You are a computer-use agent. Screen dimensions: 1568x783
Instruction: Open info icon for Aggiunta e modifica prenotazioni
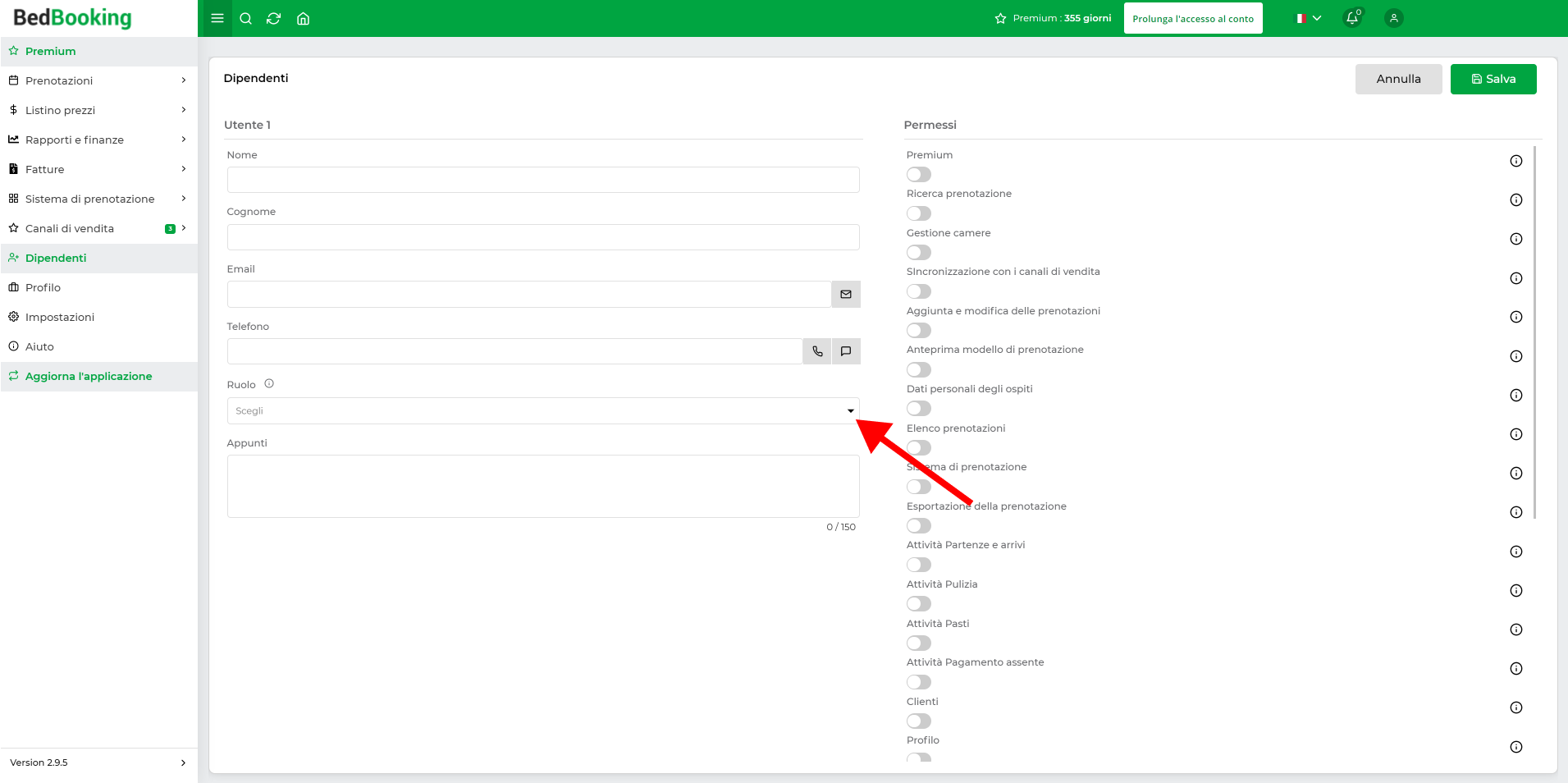[x=1516, y=317]
